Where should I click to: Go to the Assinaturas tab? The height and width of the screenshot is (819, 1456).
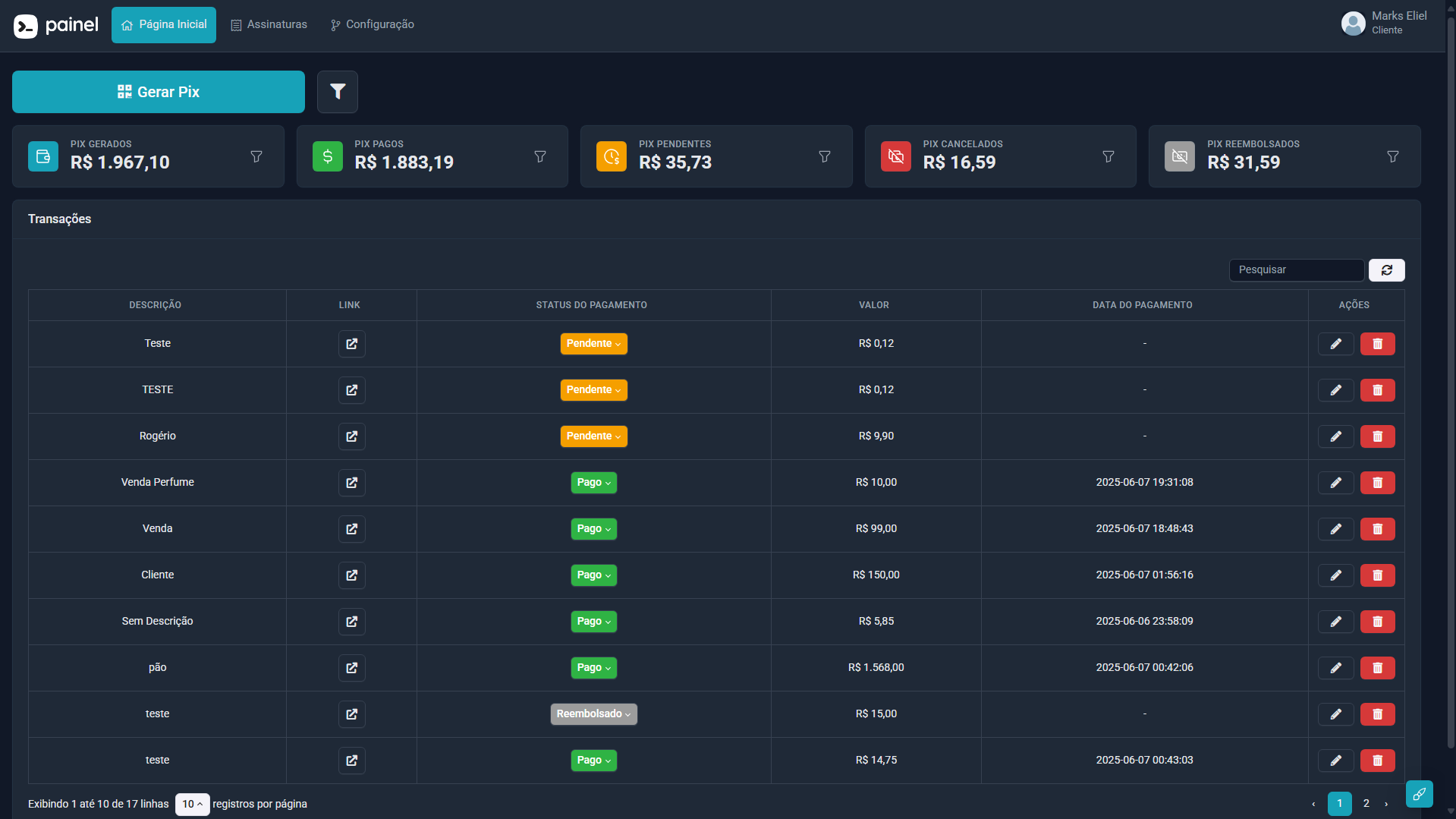[269, 25]
